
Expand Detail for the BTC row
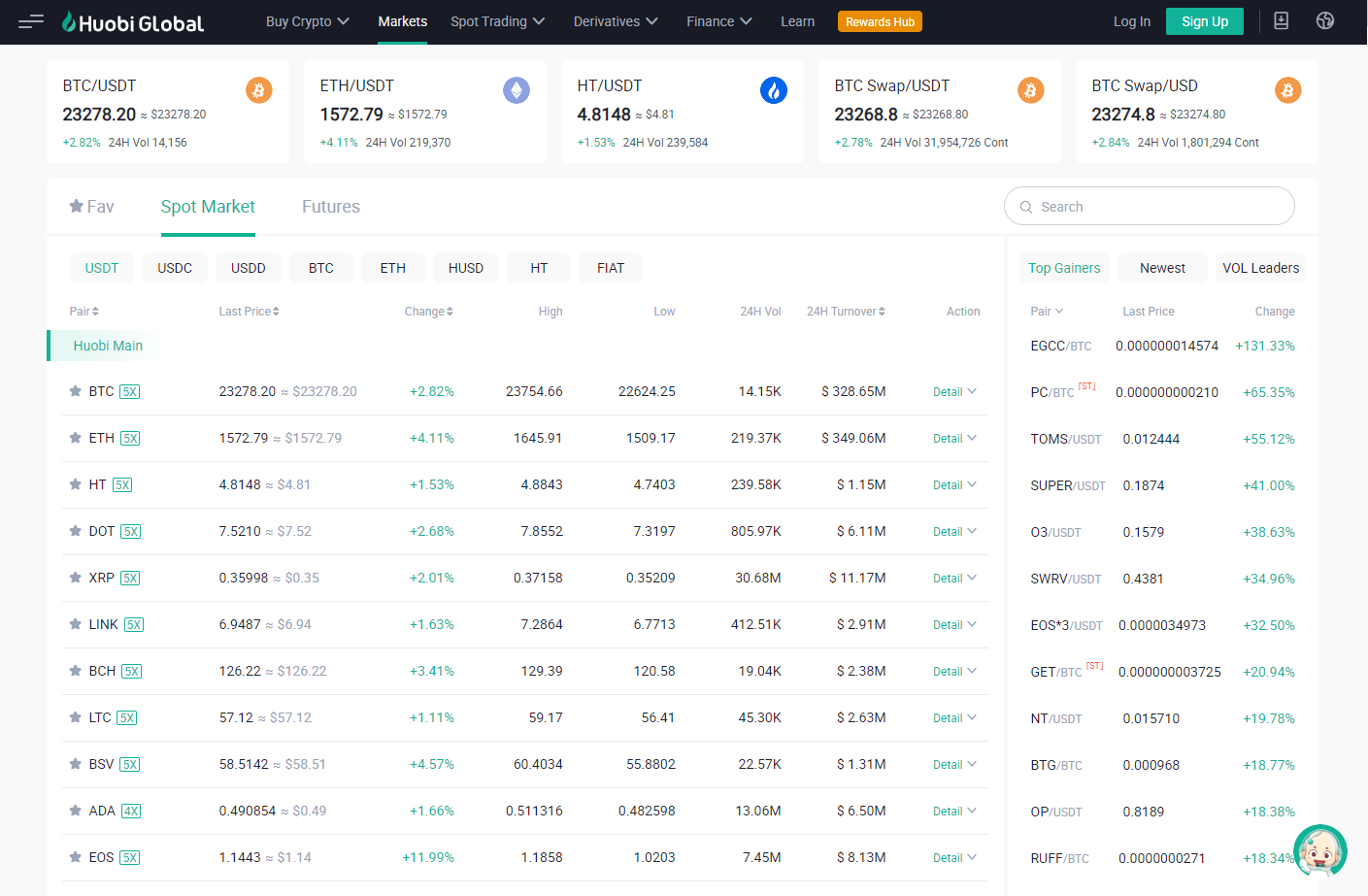954,392
